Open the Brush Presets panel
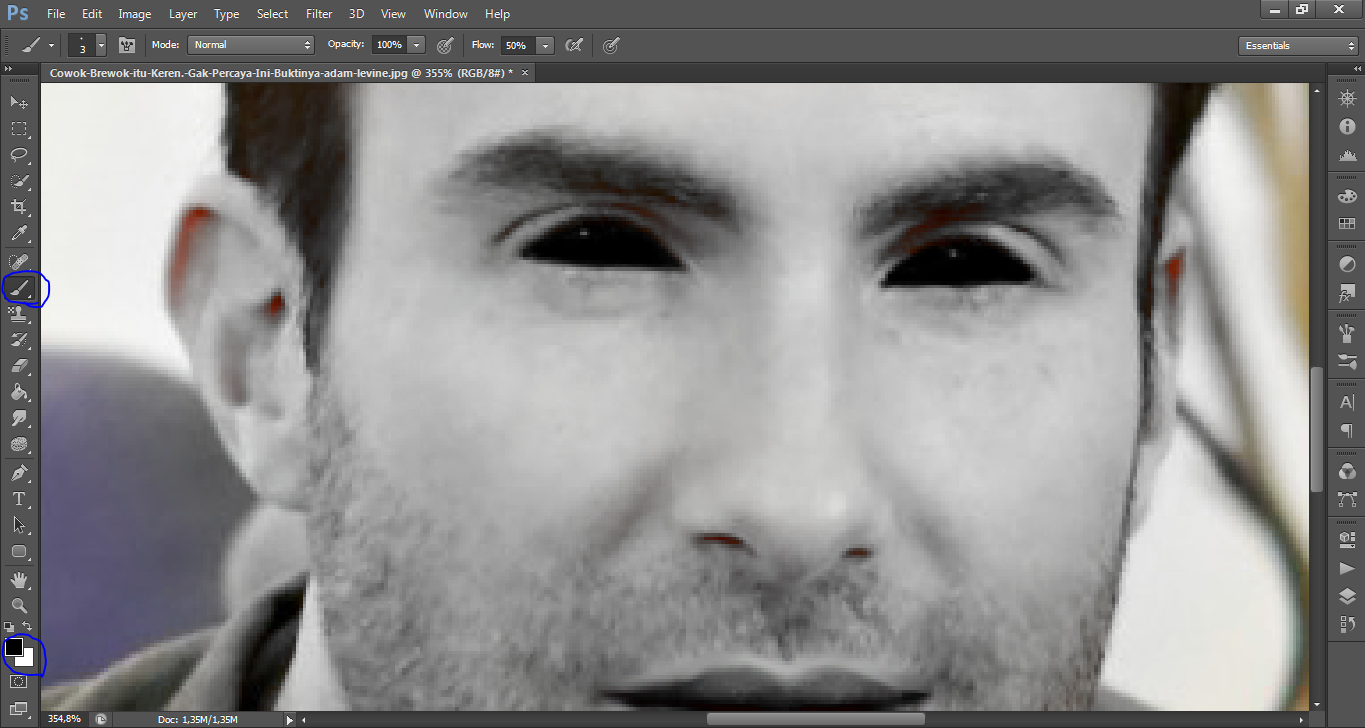Viewport: 1365px width, 728px height. [x=1346, y=363]
